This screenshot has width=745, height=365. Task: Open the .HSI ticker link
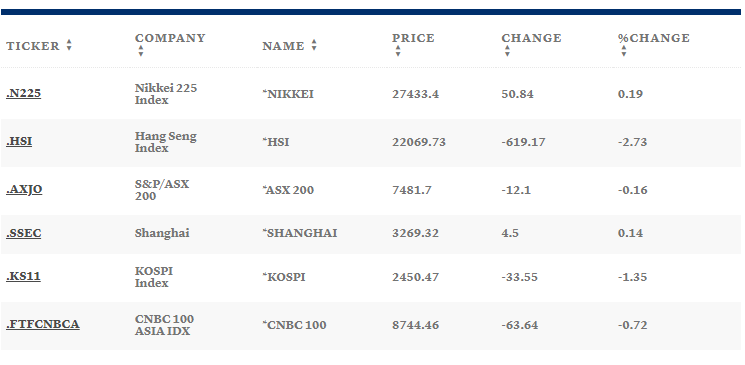click(x=19, y=142)
